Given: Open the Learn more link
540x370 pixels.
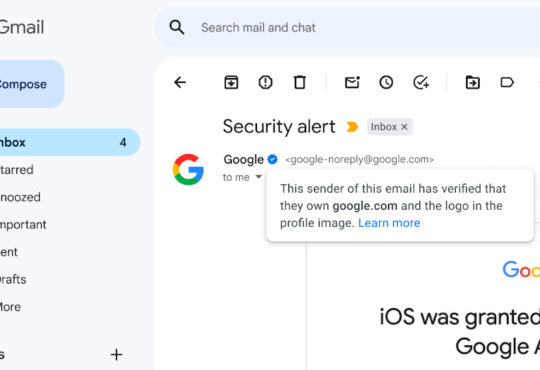Looking at the screenshot, I should [x=389, y=223].
